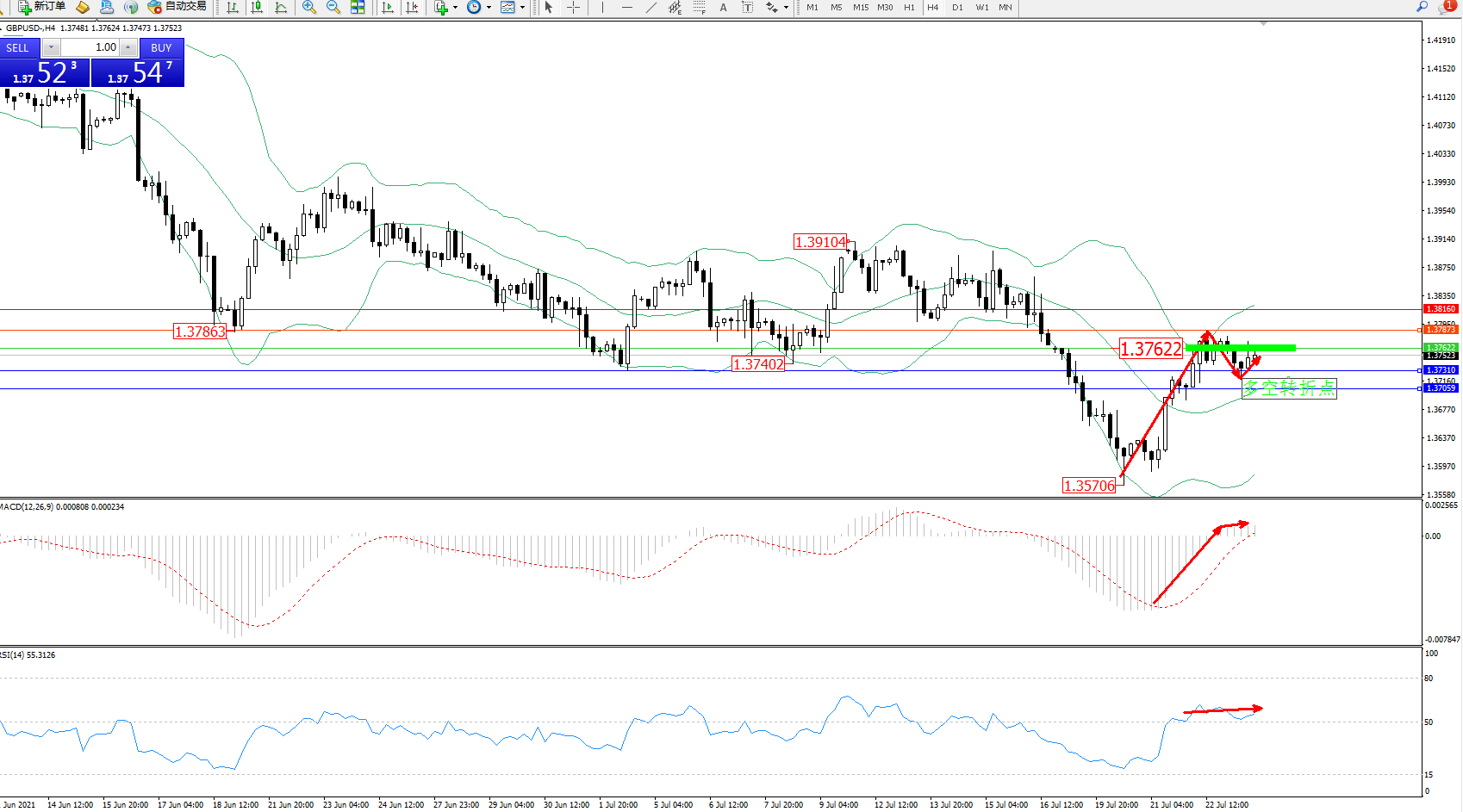Select the Fibonacci retracement tool
The width and height of the screenshot is (1463, 812).
tap(699, 8)
